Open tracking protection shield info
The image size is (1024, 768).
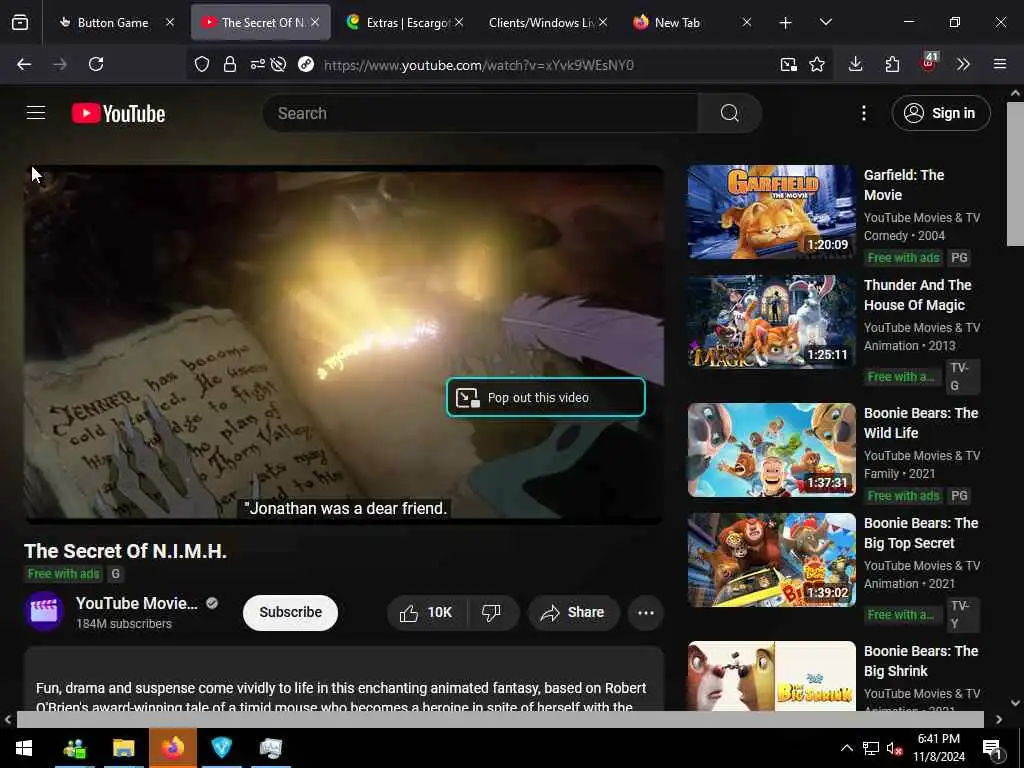(x=202, y=64)
